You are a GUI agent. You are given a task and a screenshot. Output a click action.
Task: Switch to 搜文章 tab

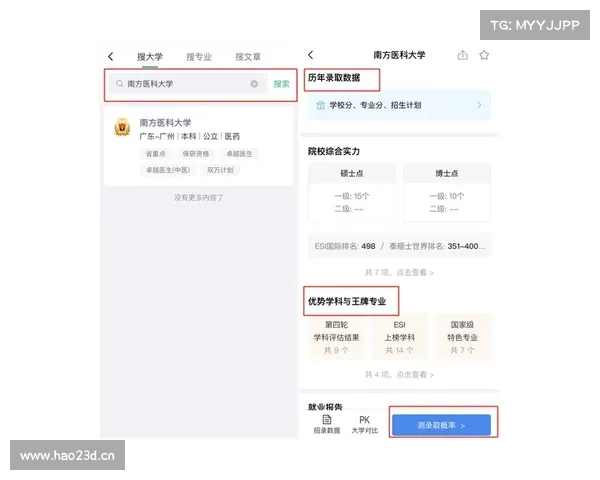click(x=248, y=57)
